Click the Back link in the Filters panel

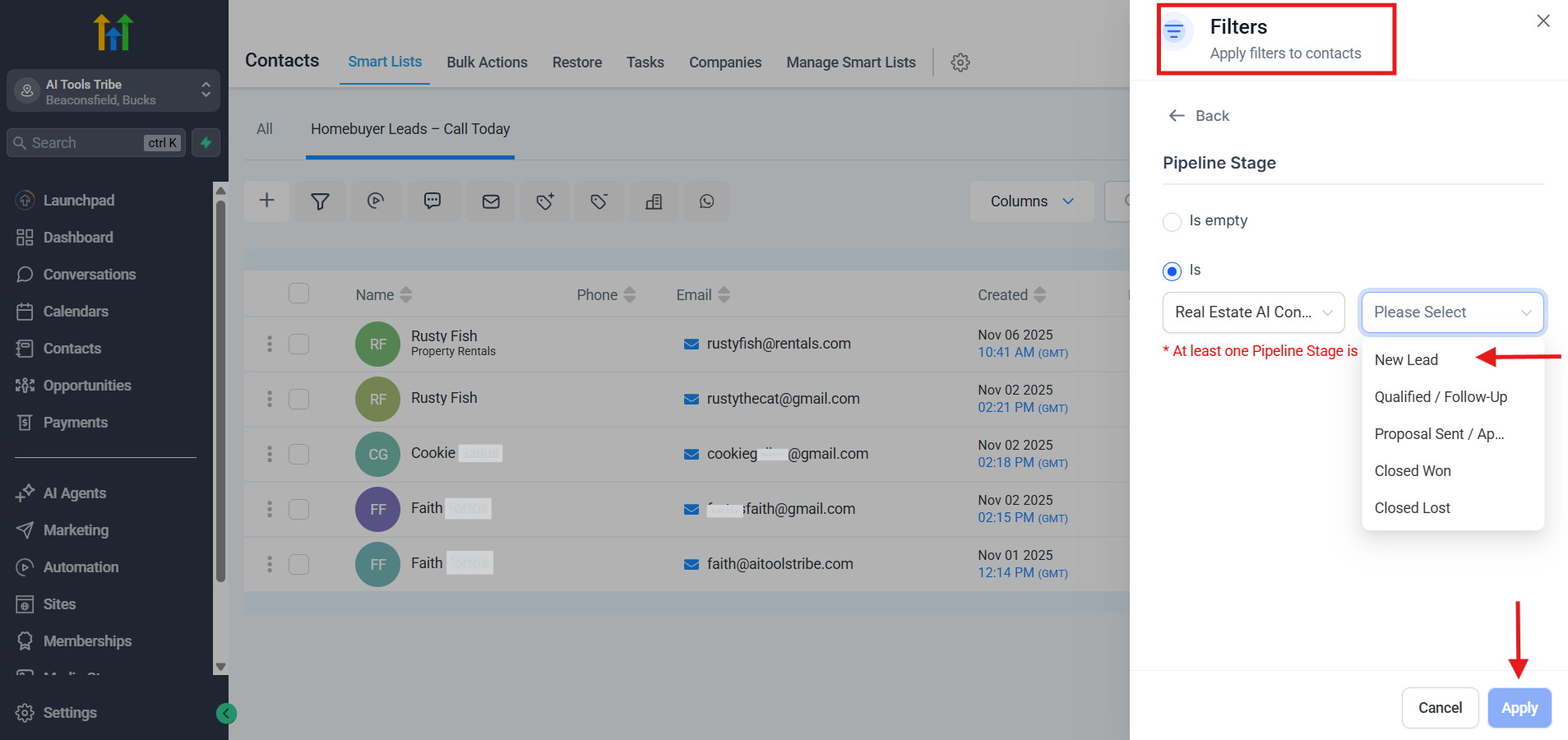click(1198, 115)
